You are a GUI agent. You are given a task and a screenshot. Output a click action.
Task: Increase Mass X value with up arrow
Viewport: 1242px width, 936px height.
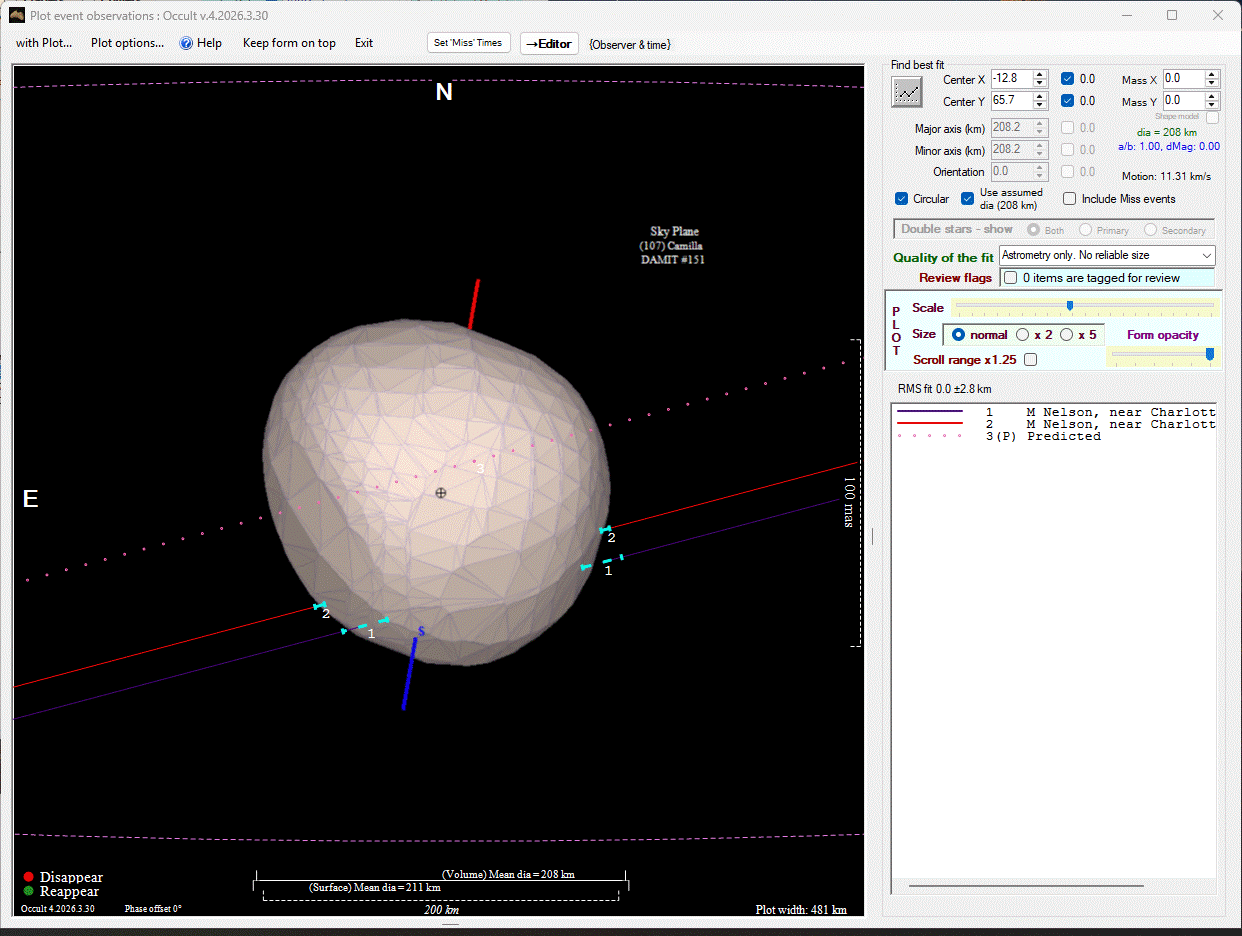click(1212, 74)
